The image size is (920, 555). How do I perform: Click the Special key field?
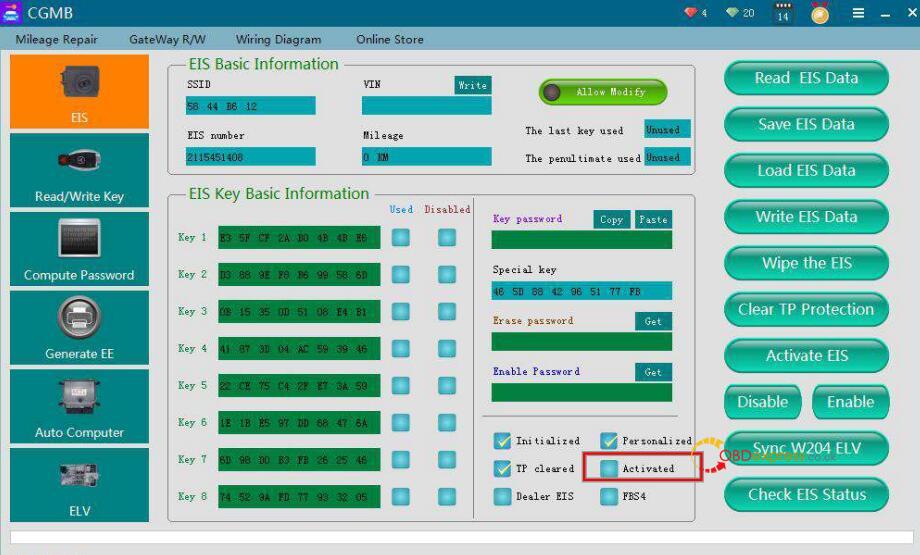[x=581, y=291]
